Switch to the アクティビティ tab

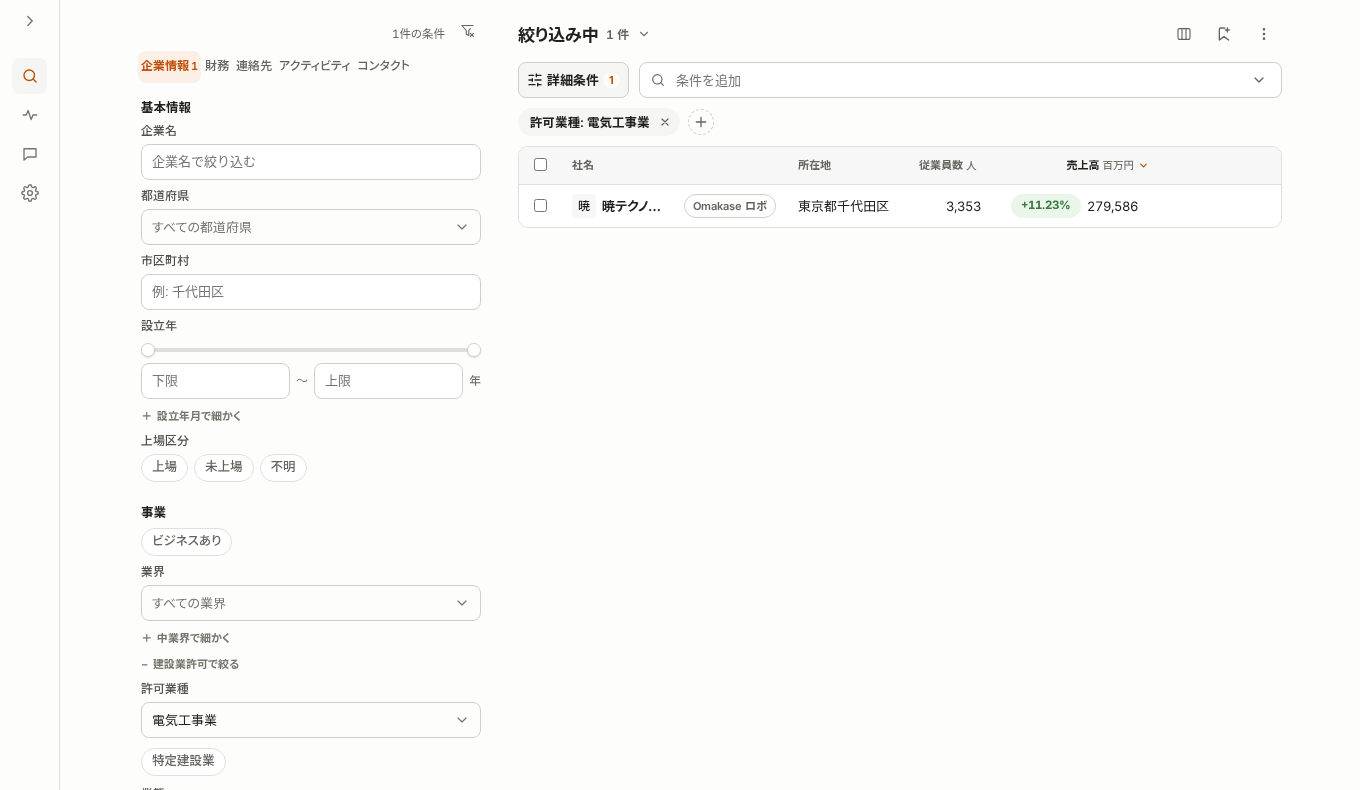pyautogui.click(x=315, y=66)
